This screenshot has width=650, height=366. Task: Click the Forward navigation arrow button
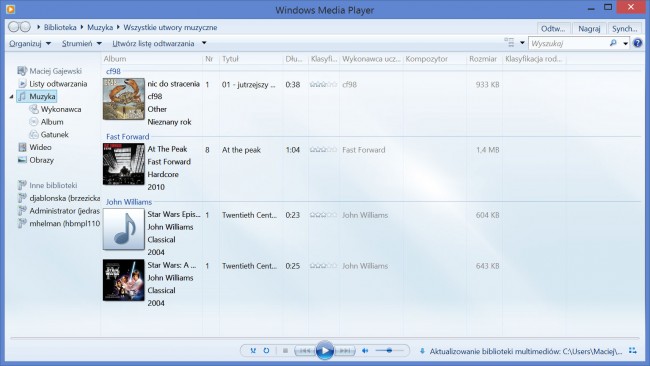(x=25, y=27)
